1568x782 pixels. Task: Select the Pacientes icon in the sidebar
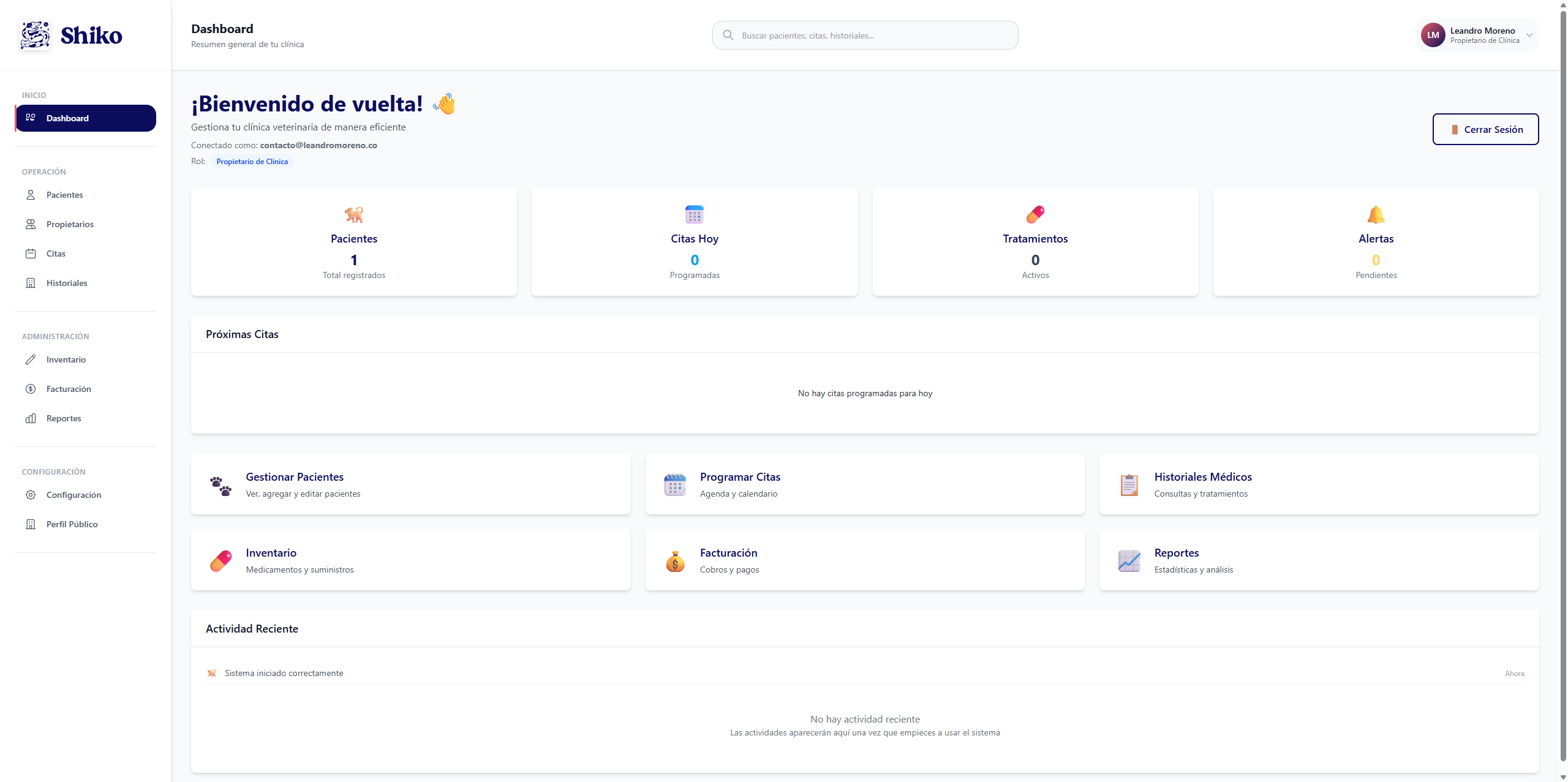tap(31, 194)
